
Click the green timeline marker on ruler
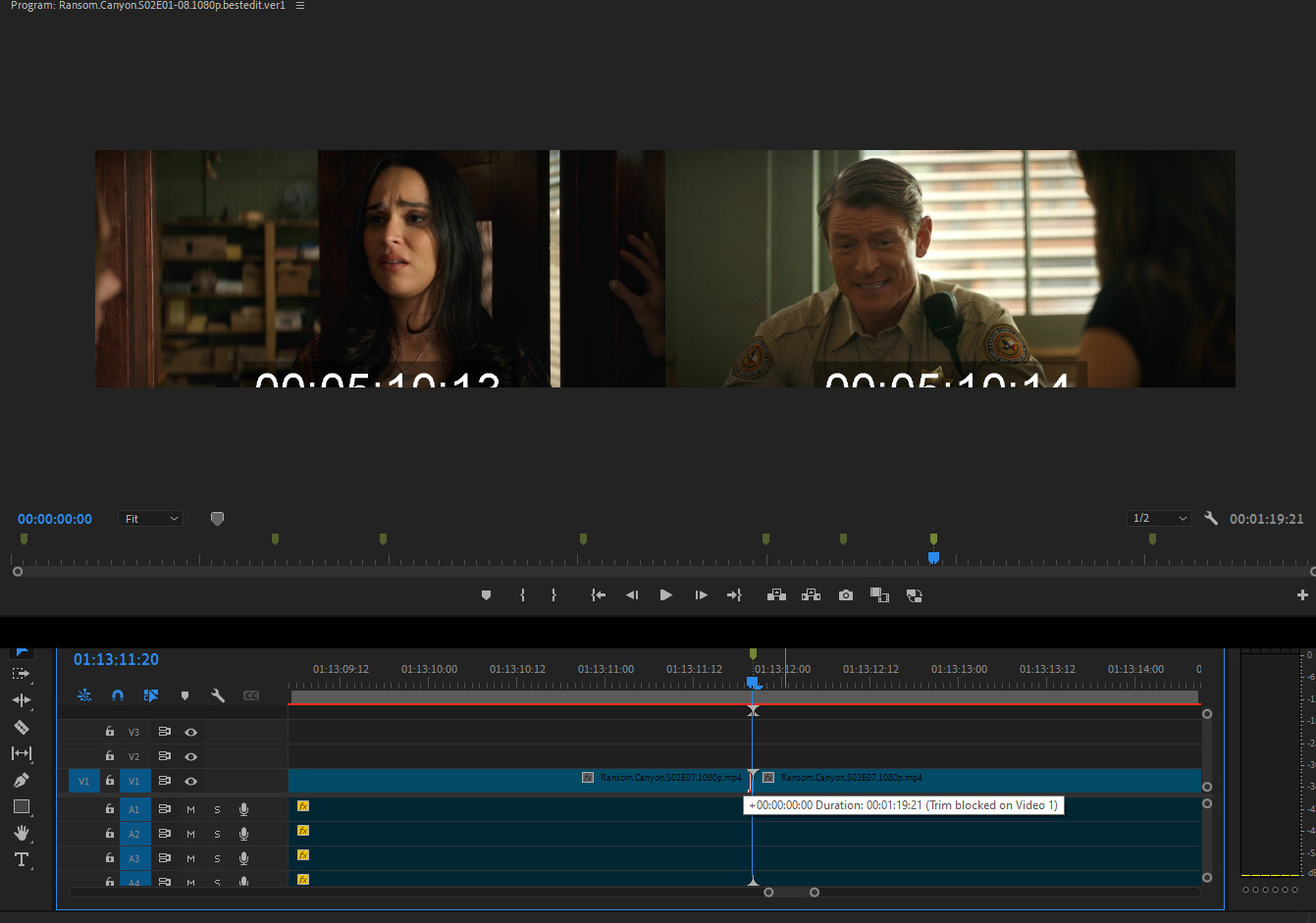753,653
